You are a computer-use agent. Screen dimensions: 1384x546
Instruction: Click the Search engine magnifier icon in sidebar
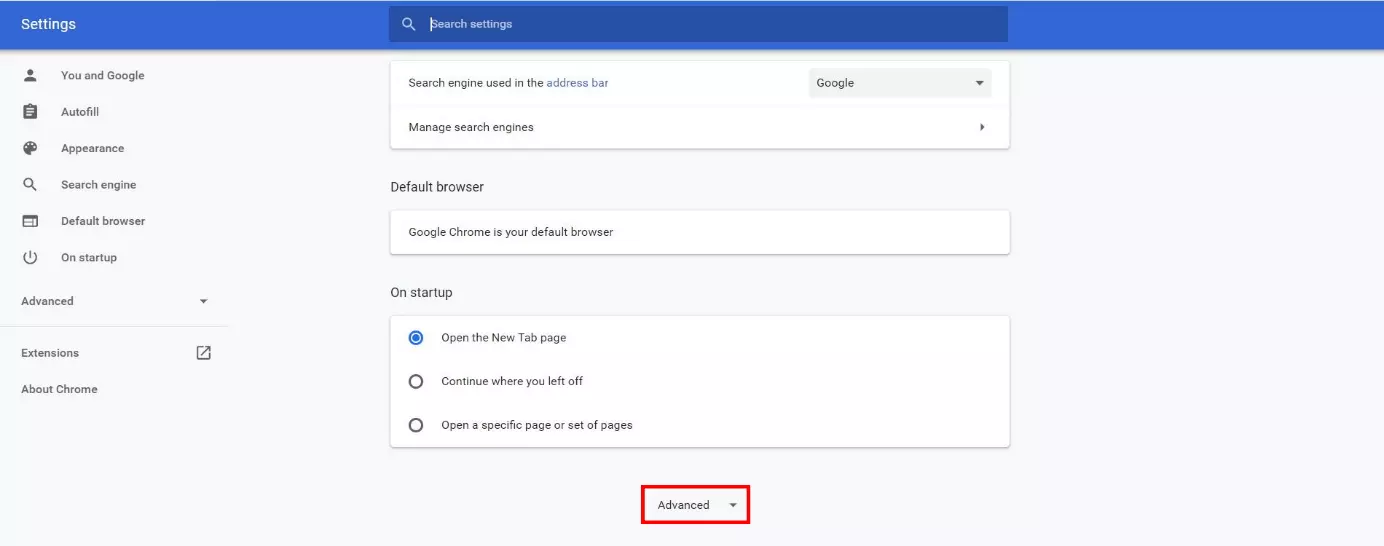30,185
